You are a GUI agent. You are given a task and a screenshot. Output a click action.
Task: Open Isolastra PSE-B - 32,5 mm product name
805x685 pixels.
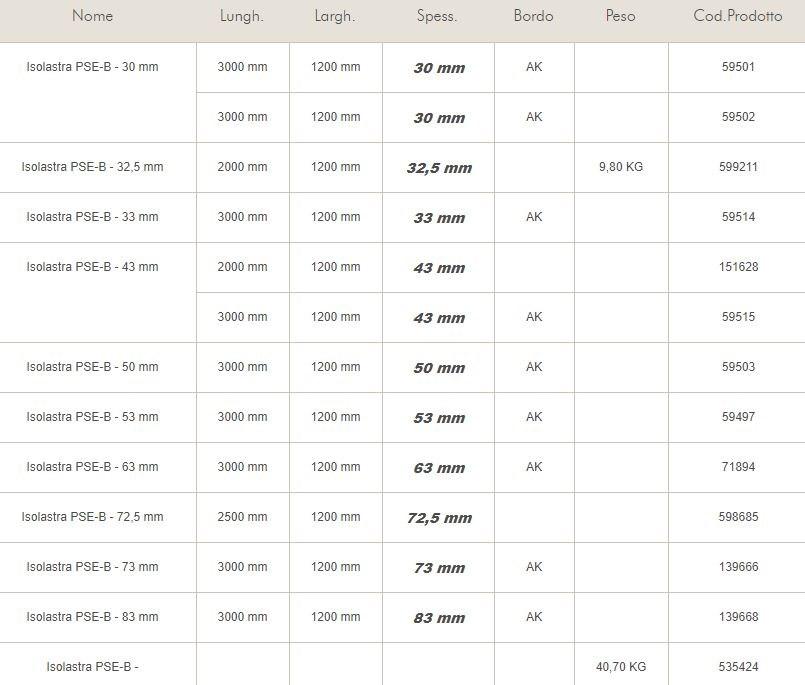92,167
